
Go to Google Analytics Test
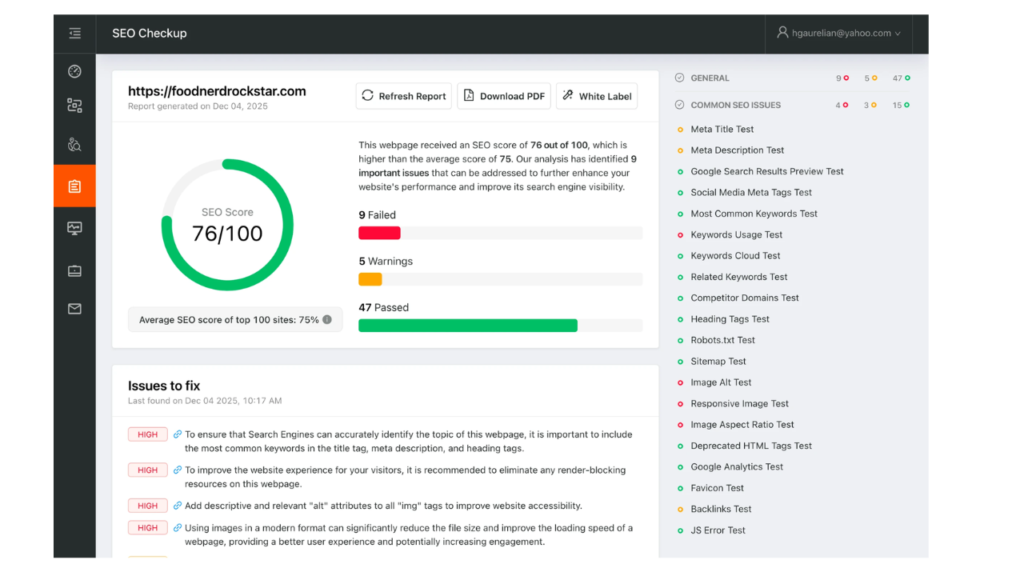tap(737, 467)
